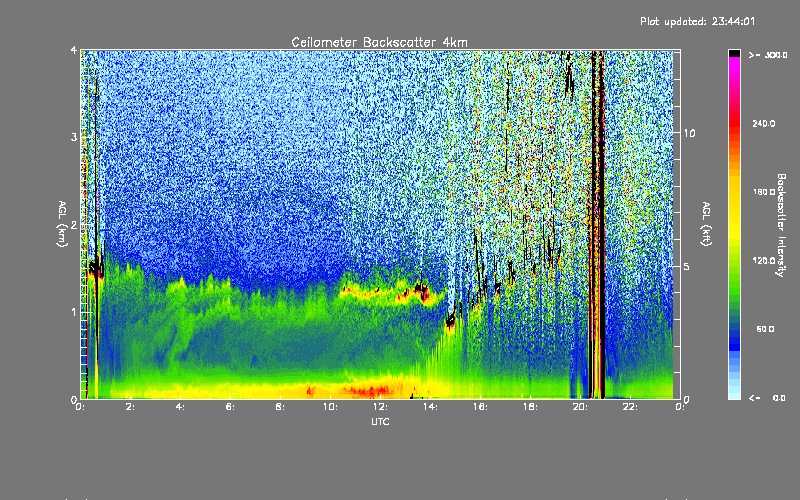Pick the black top segment of the colorbar
The width and height of the screenshot is (800, 500).
click(x=734, y=53)
